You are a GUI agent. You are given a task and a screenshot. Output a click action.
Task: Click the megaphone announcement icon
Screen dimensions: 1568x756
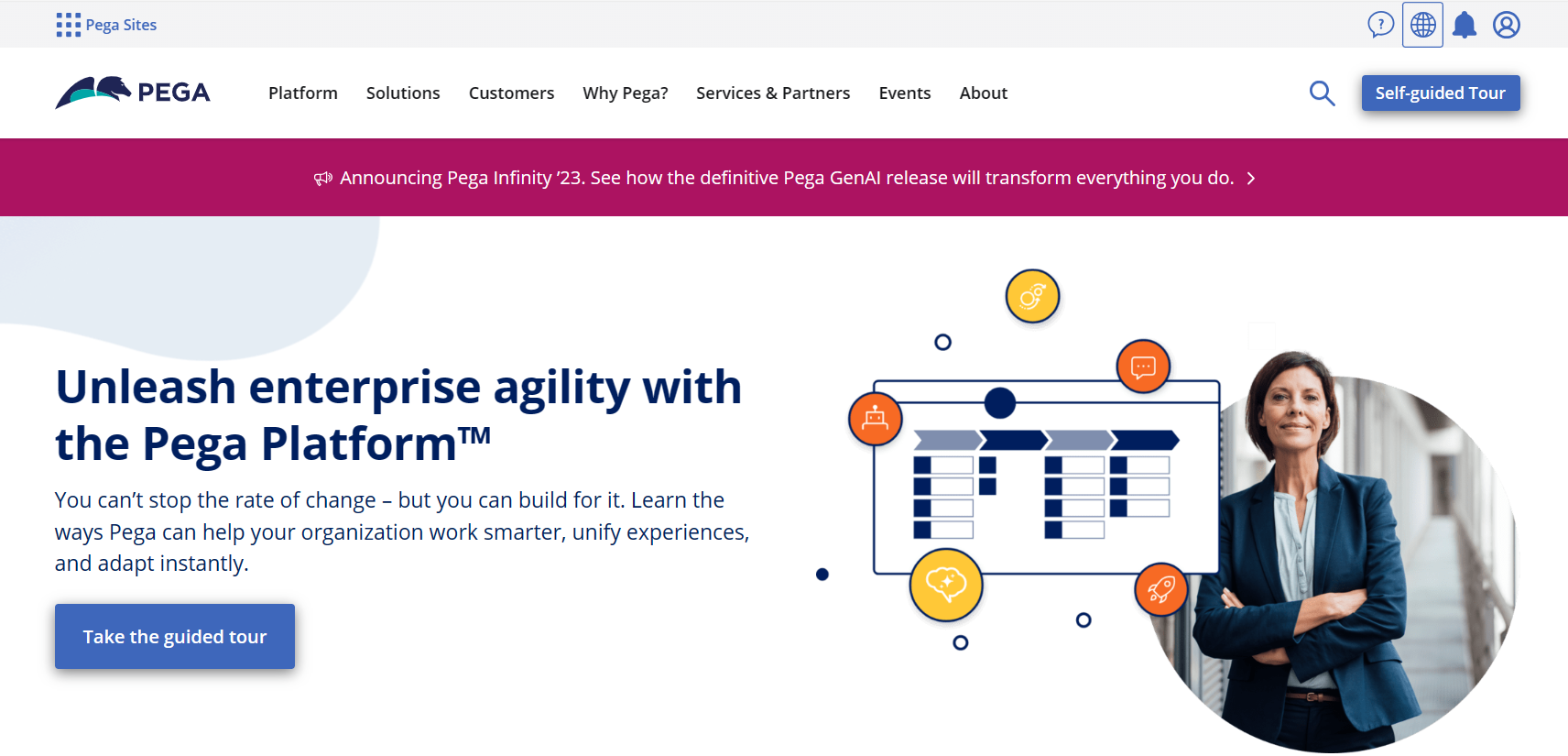323,179
